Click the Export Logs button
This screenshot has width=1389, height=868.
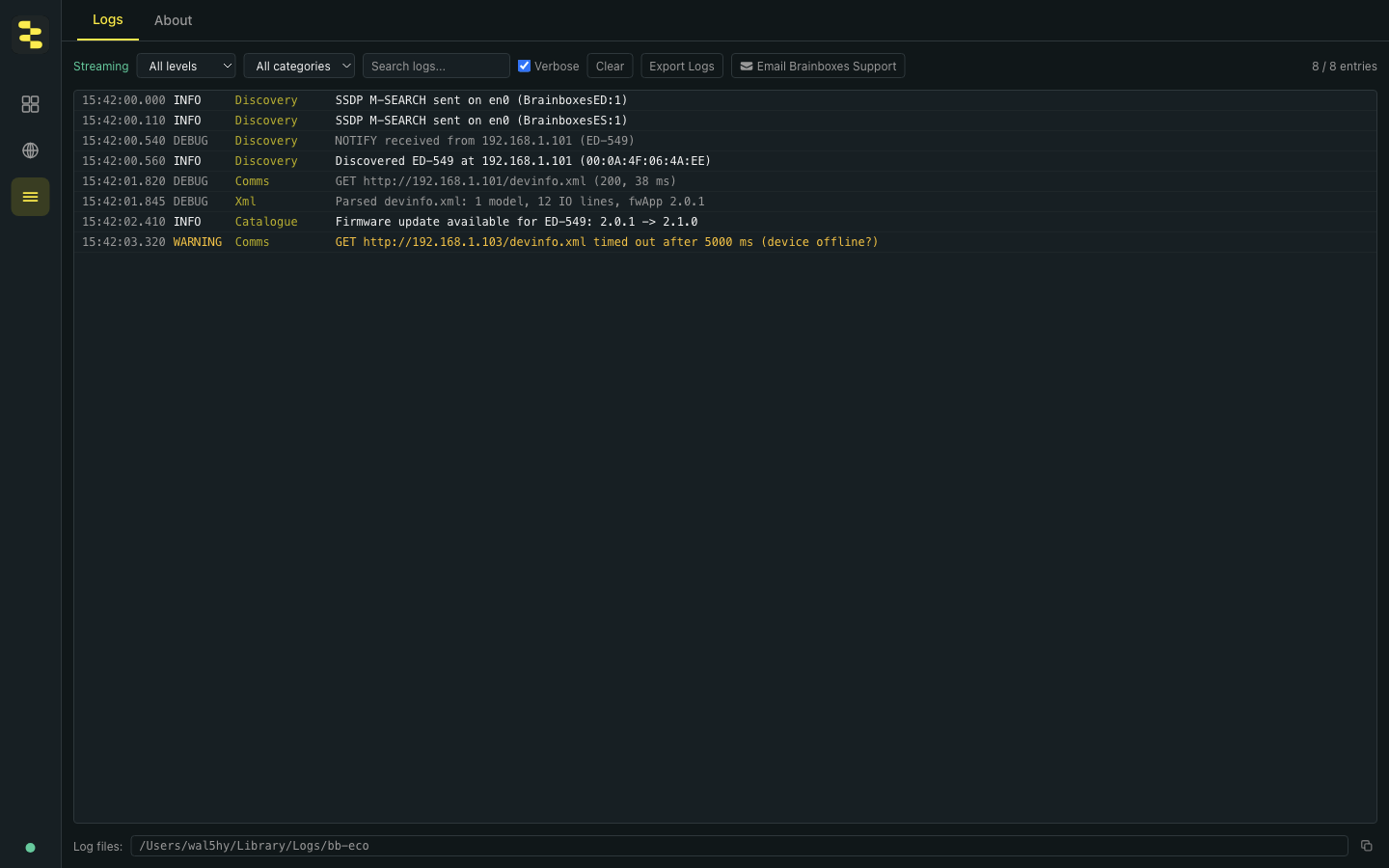[682, 66]
